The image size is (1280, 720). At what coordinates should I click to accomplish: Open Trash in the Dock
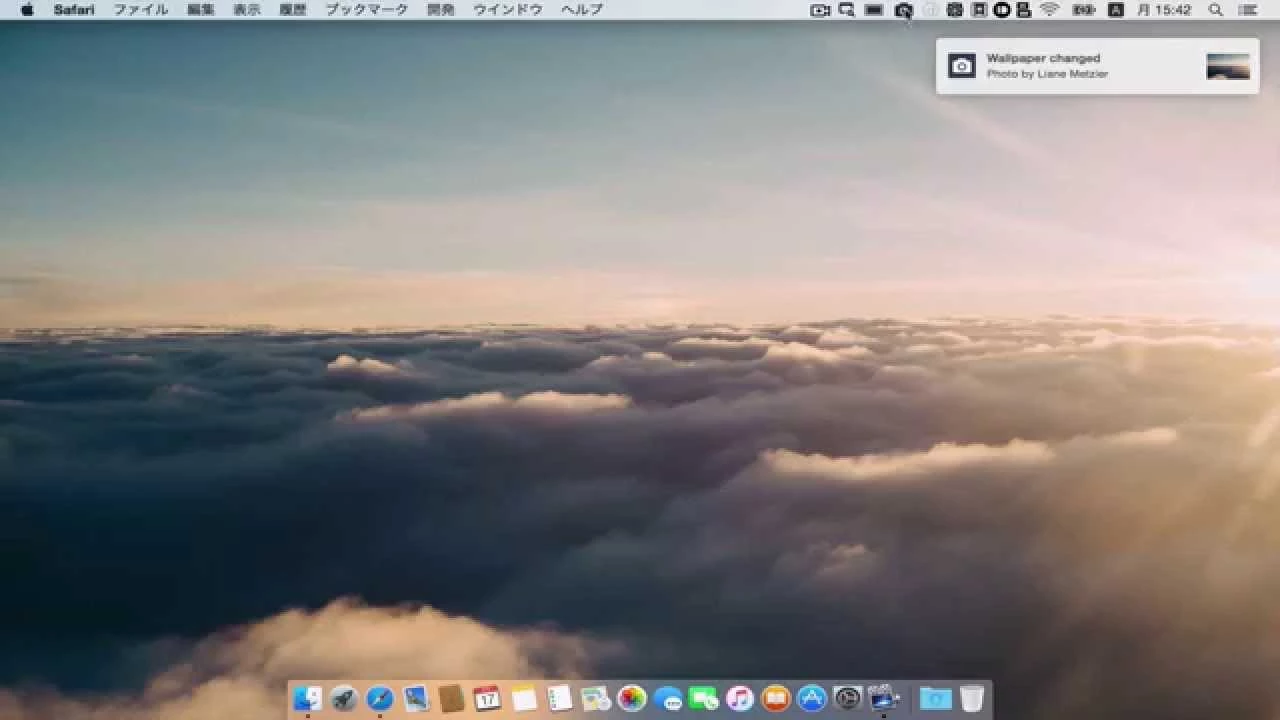972,698
